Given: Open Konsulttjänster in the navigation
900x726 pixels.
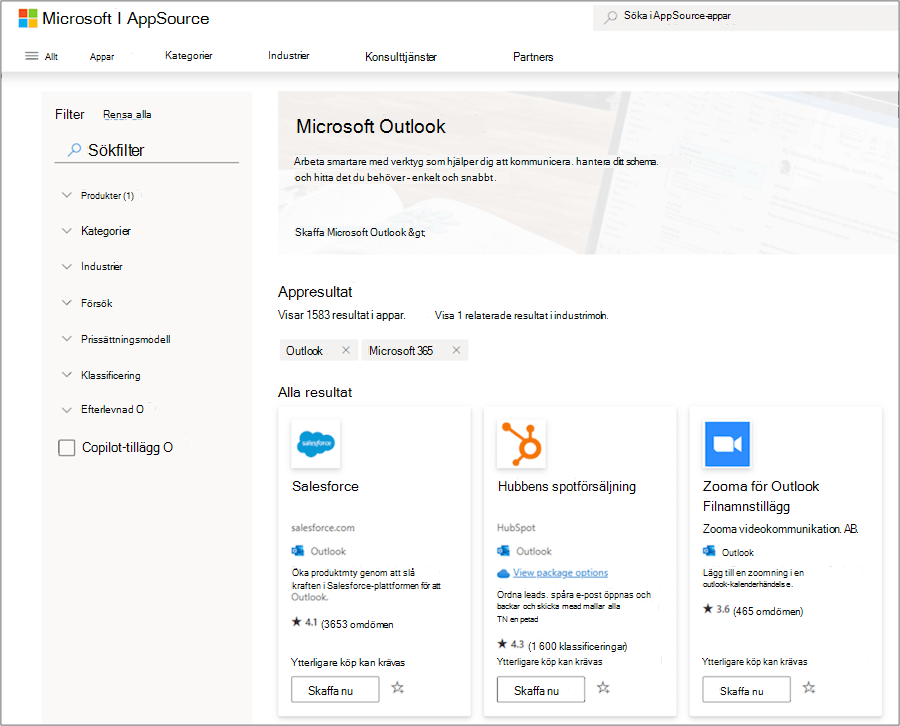Looking at the screenshot, I should [x=401, y=57].
